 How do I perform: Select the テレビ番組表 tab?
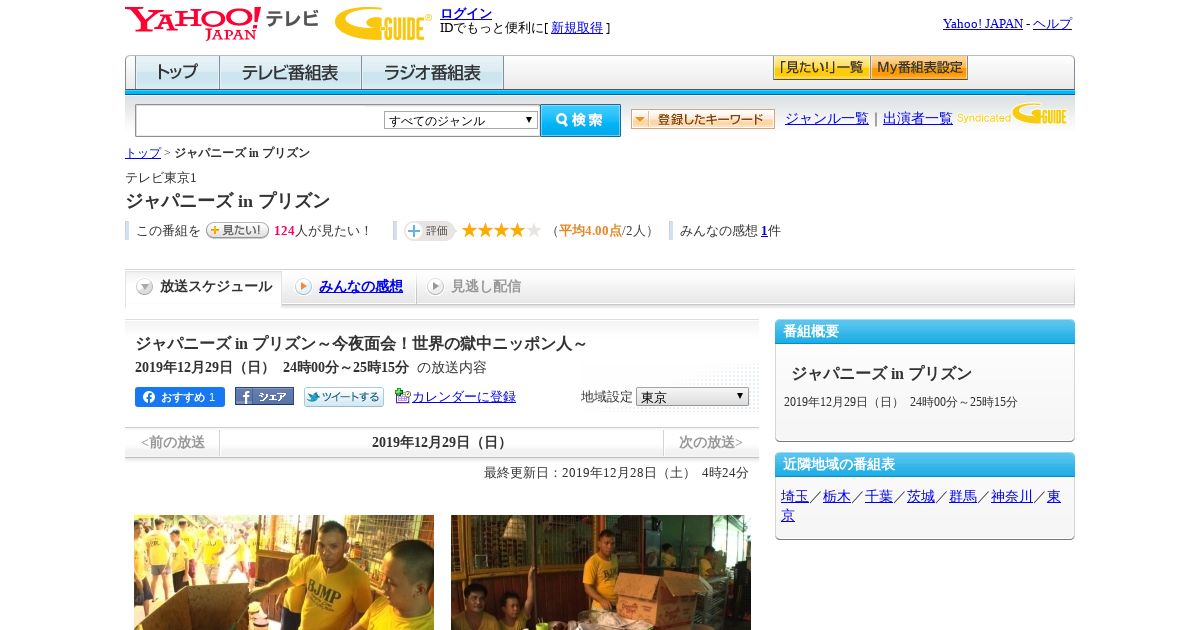(290, 73)
